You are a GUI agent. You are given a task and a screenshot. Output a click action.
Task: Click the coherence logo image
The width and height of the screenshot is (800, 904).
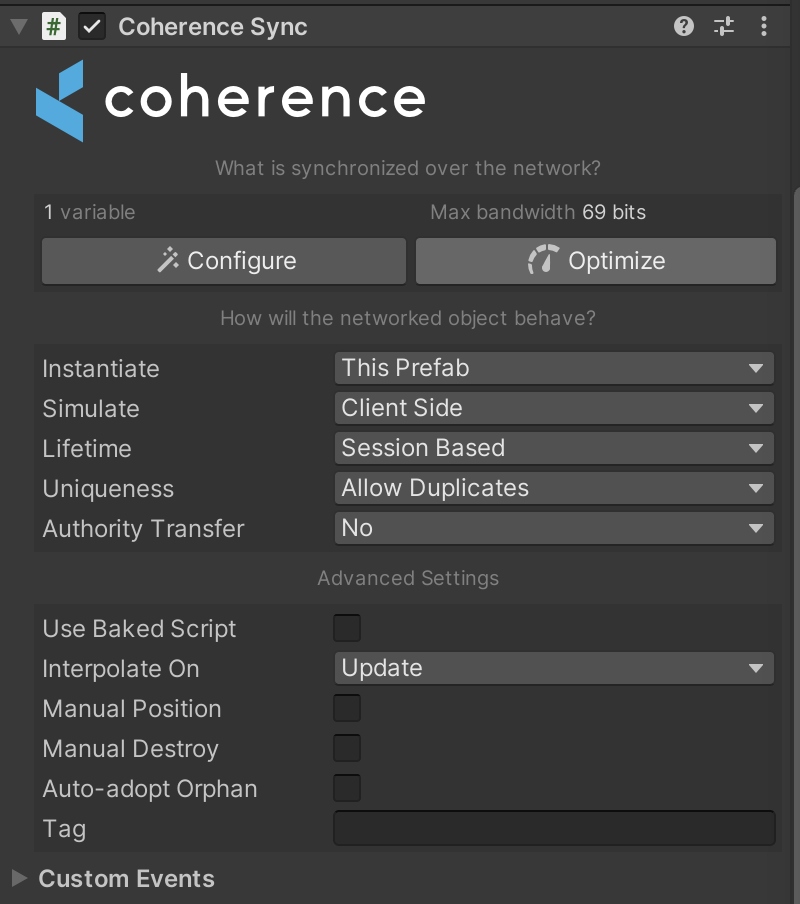[x=230, y=100]
